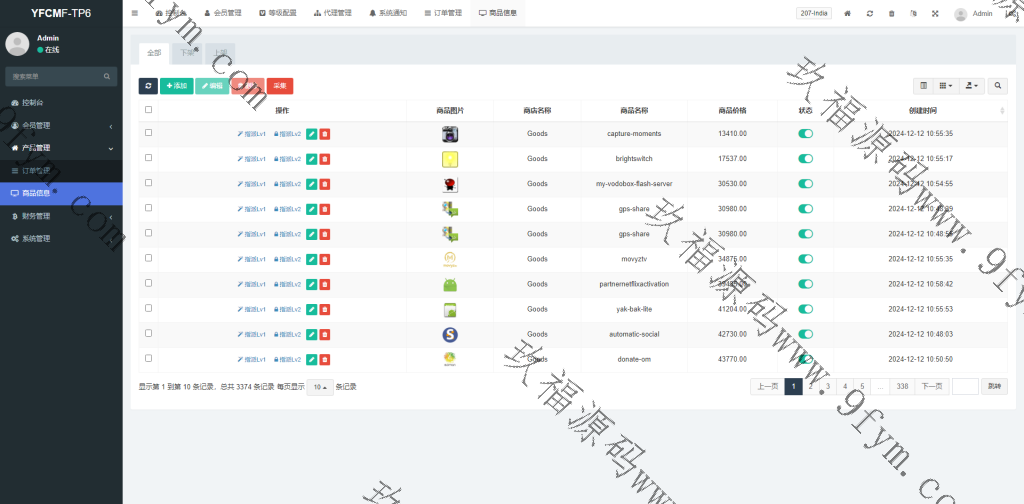This screenshot has height=504, width=1024.
Task: Click the hamburger menu icon in header
Action: point(135,13)
